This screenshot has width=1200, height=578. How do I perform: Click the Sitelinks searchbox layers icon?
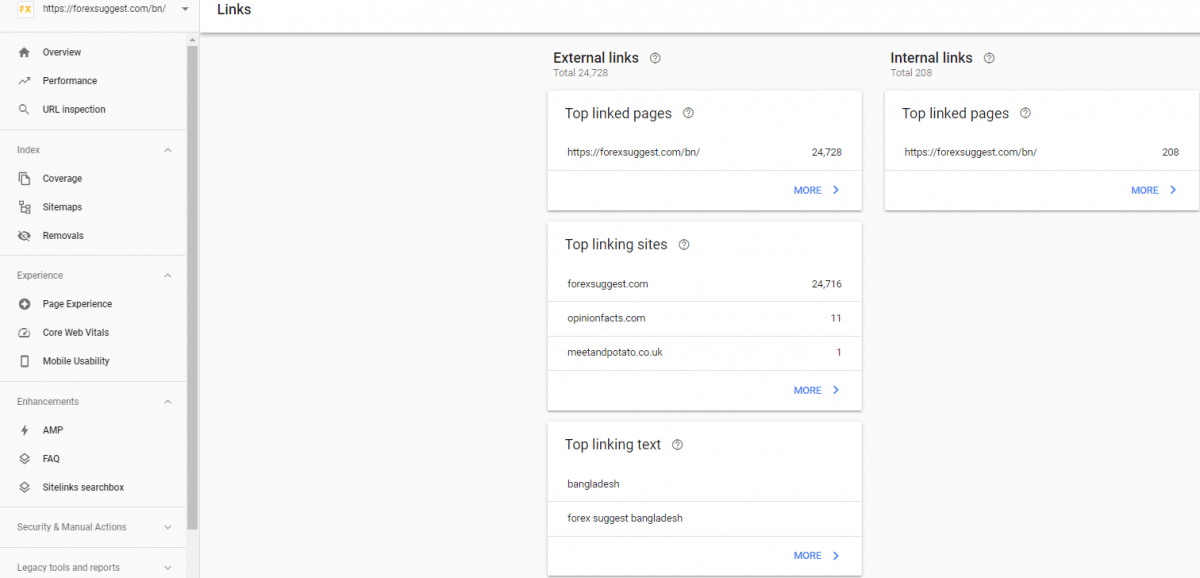[x=24, y=488]
